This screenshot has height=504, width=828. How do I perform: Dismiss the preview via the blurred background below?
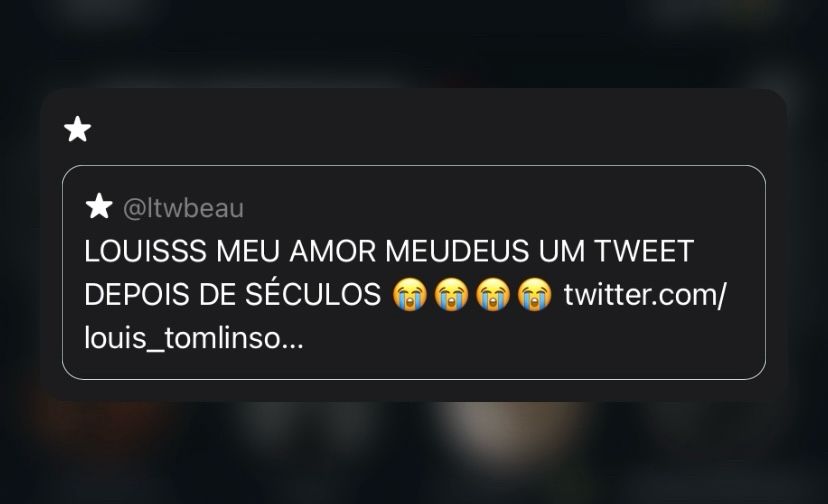point(414,454)
